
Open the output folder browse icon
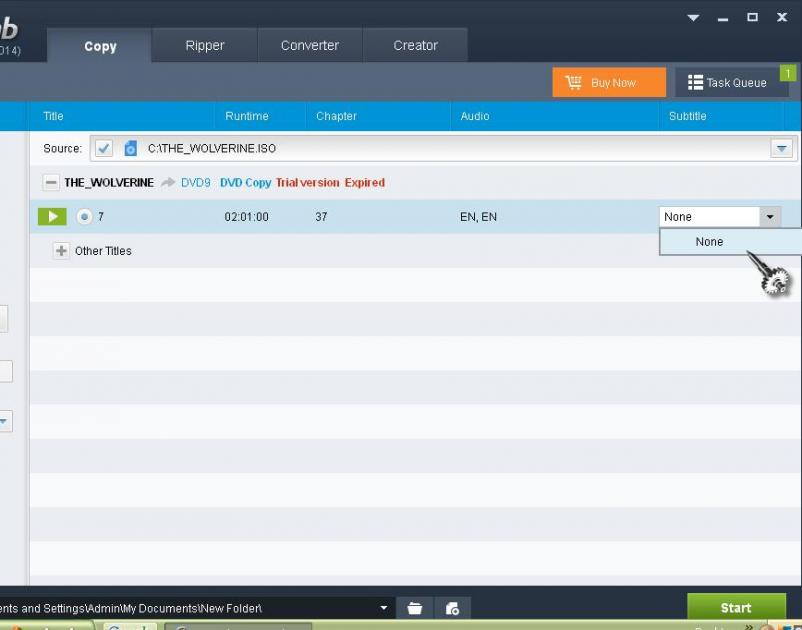(x=415, y=609)
